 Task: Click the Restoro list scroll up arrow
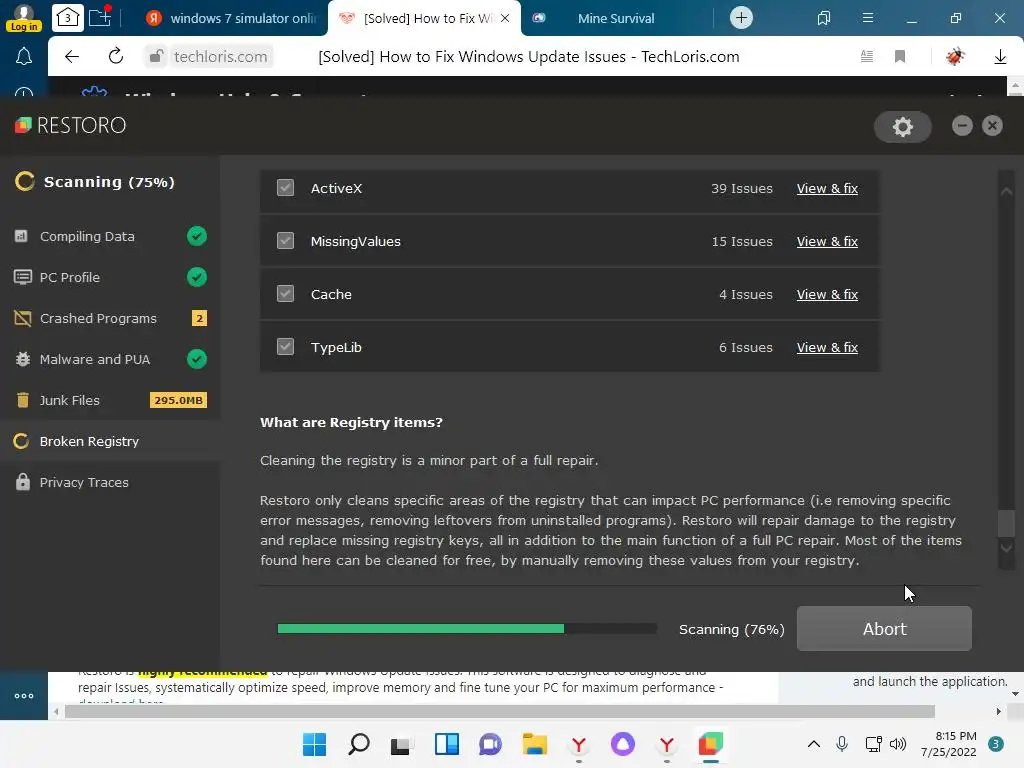point(1006,191)
